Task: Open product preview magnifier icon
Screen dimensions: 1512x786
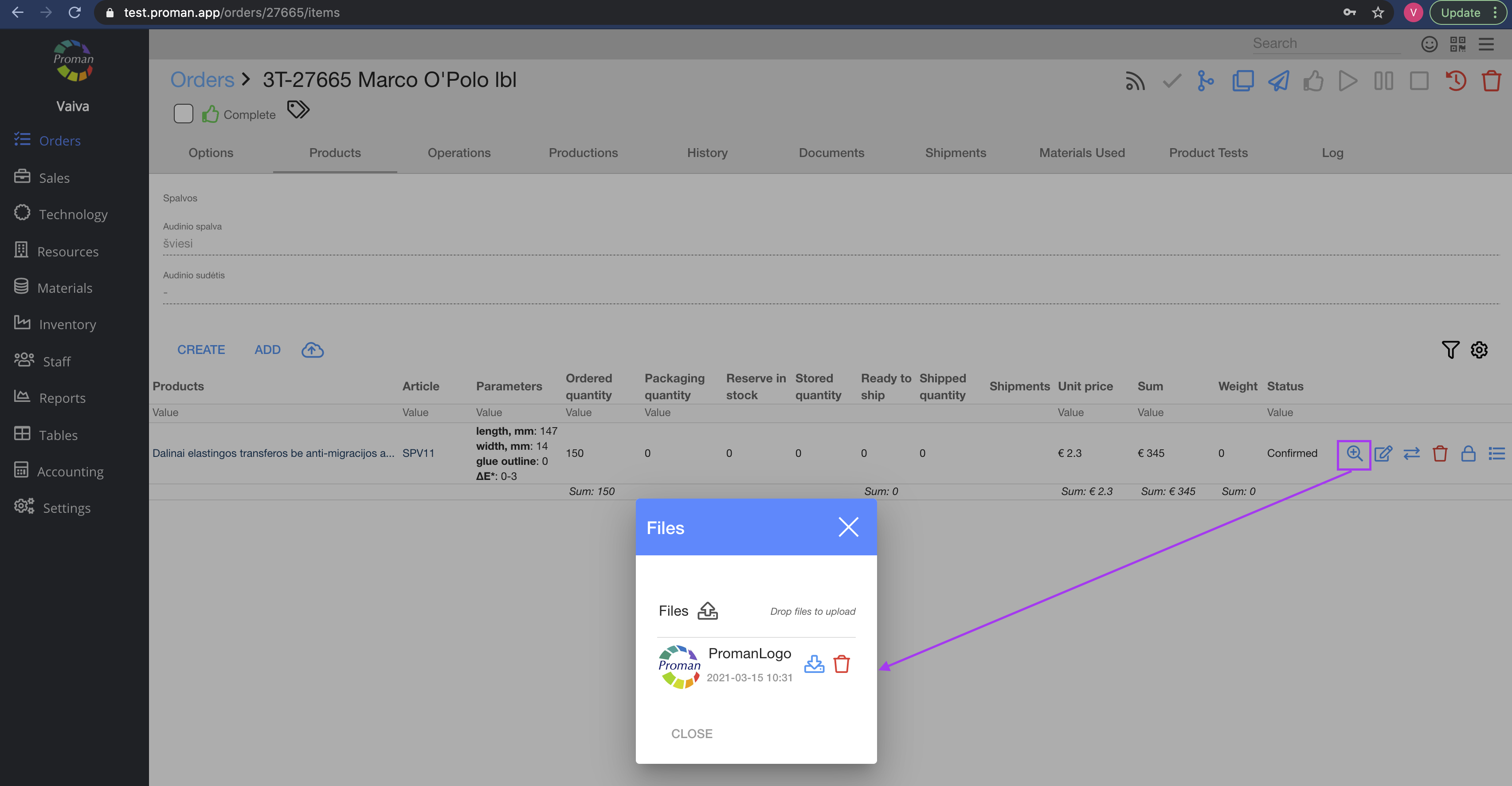Action: [1354, 453]
